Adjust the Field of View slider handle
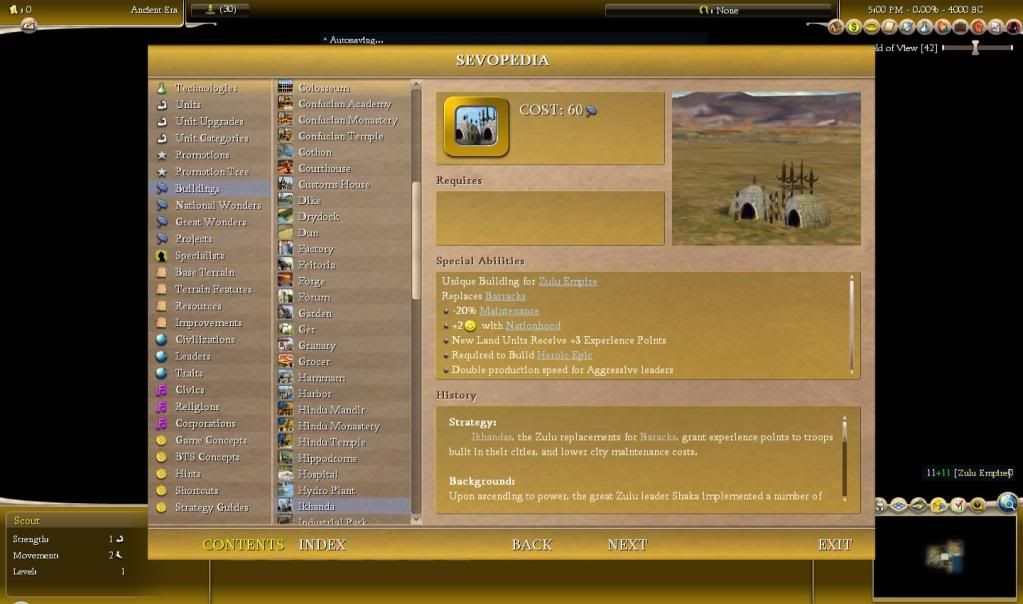This screenshot has width=1023, height=604. pyautogui.click(x=975, y=48)
